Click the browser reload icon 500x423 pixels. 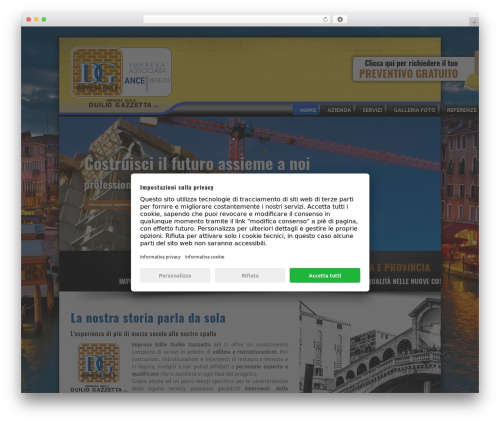(325, 19)
